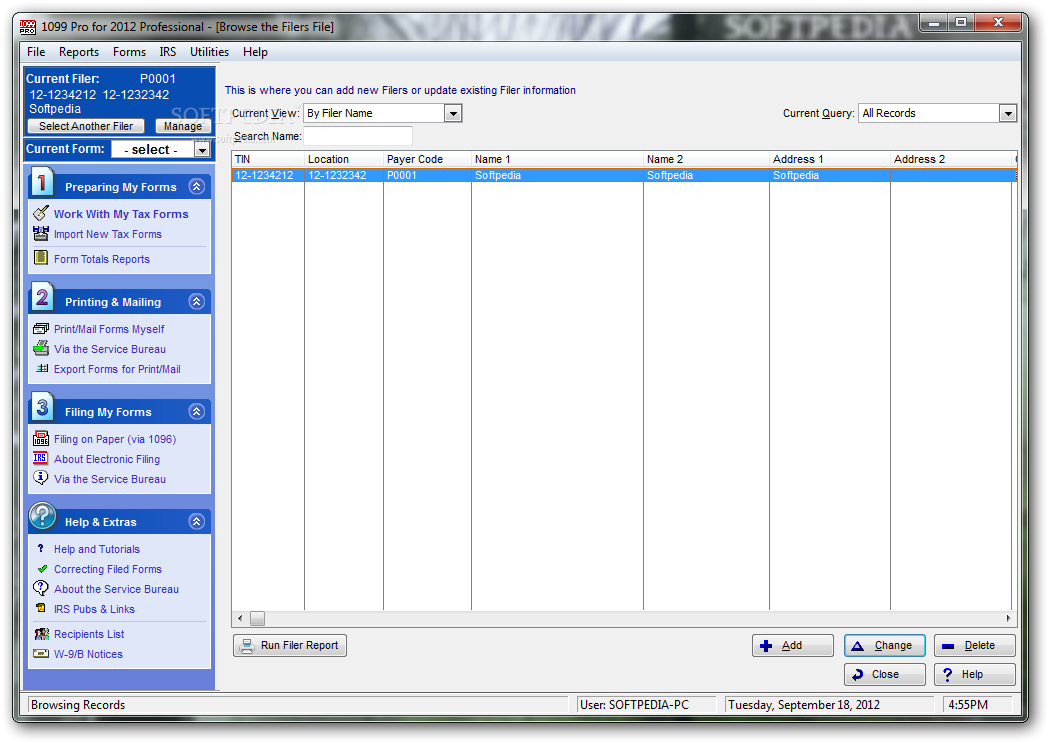Click the Payer Code column header

tap(427, 159)
